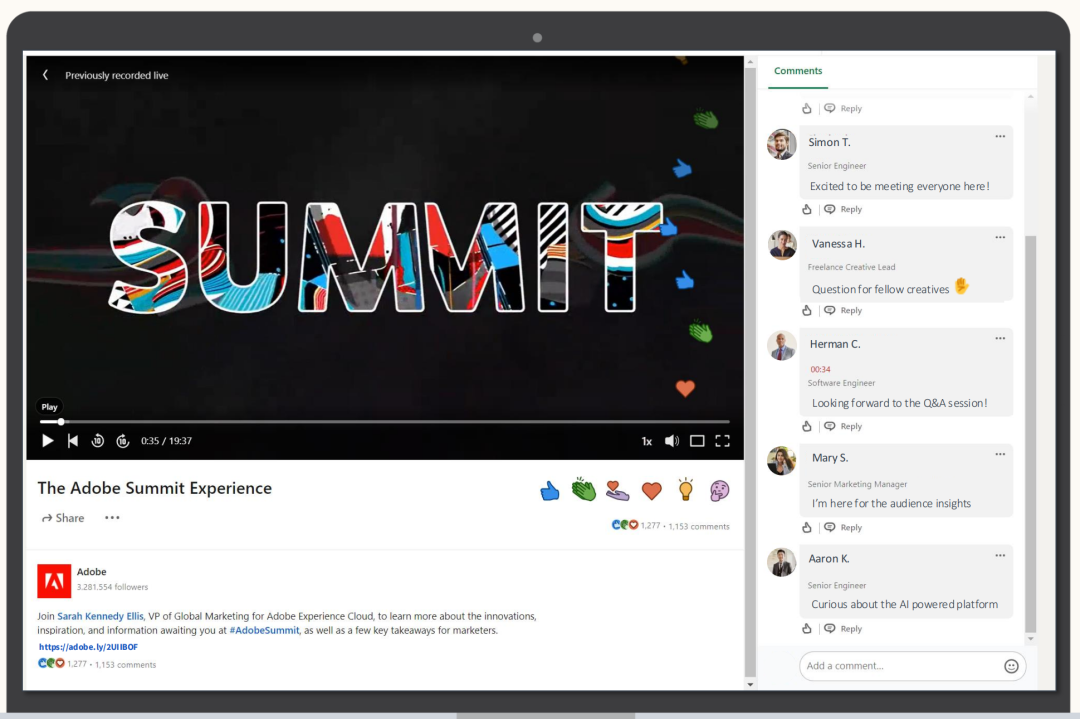Restart video with the skip-to-start icon
Screen dimensions: 1080x719
(x=72, y=441)
